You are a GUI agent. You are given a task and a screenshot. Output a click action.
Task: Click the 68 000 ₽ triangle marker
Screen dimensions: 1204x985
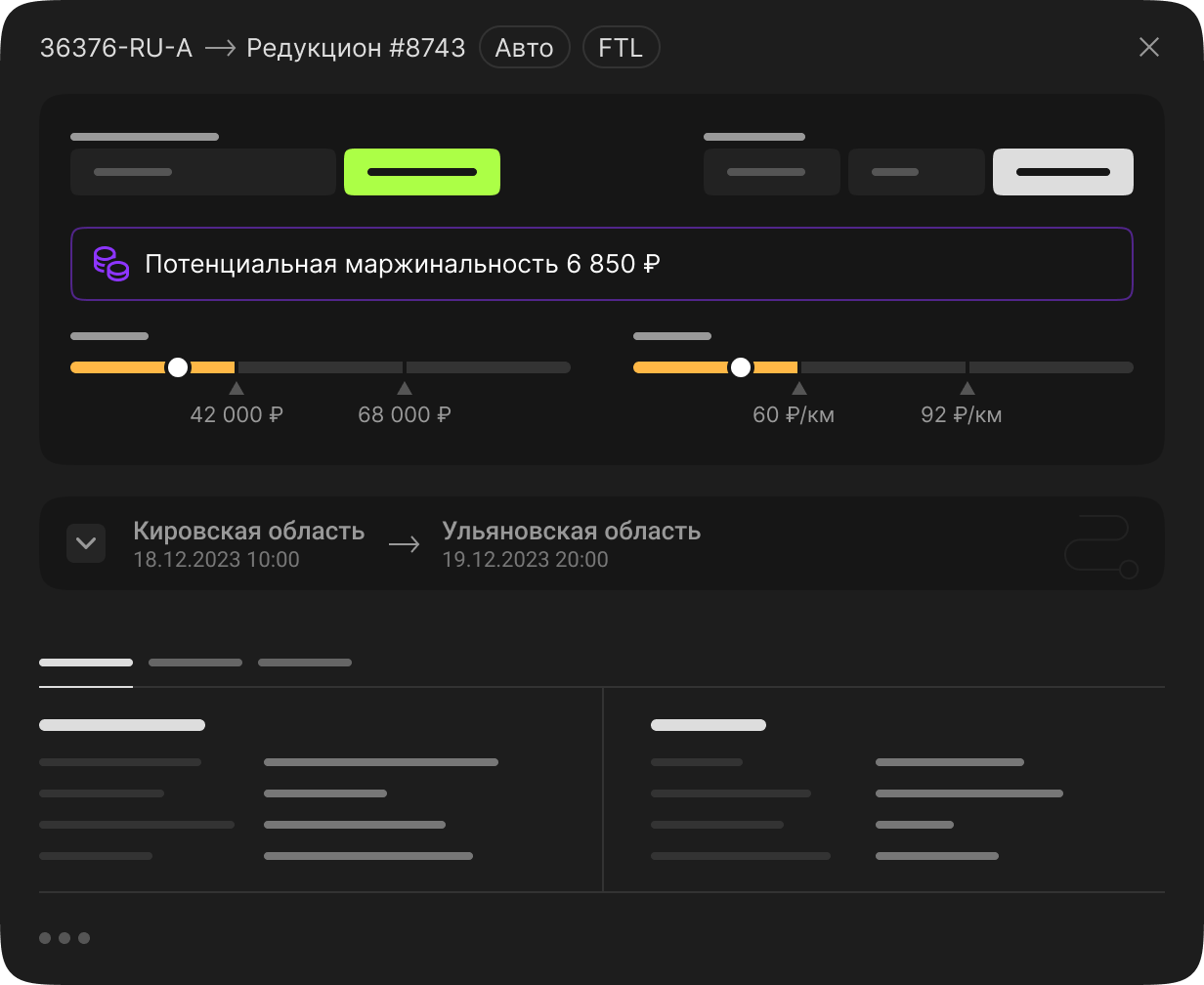(404, 389)
